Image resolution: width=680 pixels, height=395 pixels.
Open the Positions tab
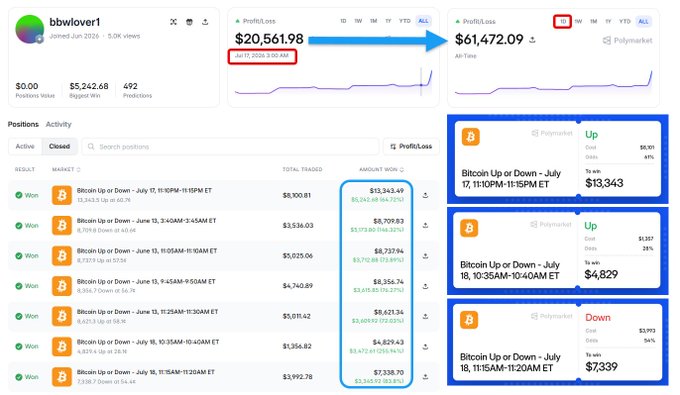coord(23,124)
